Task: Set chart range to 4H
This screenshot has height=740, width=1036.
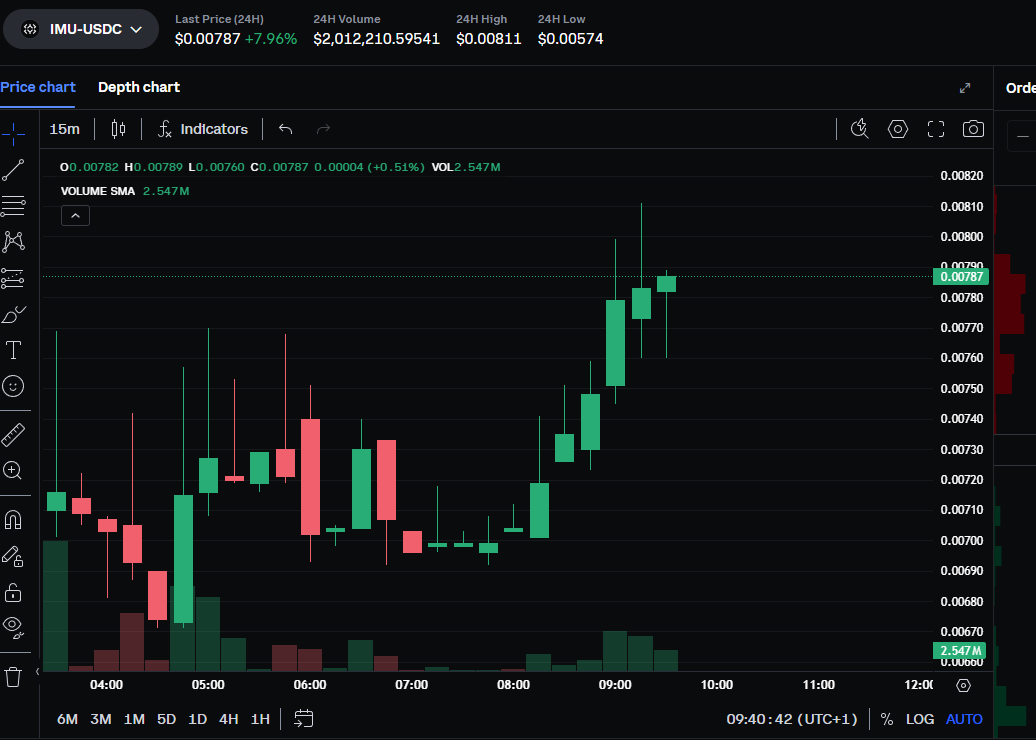Action: pos(229,719)
